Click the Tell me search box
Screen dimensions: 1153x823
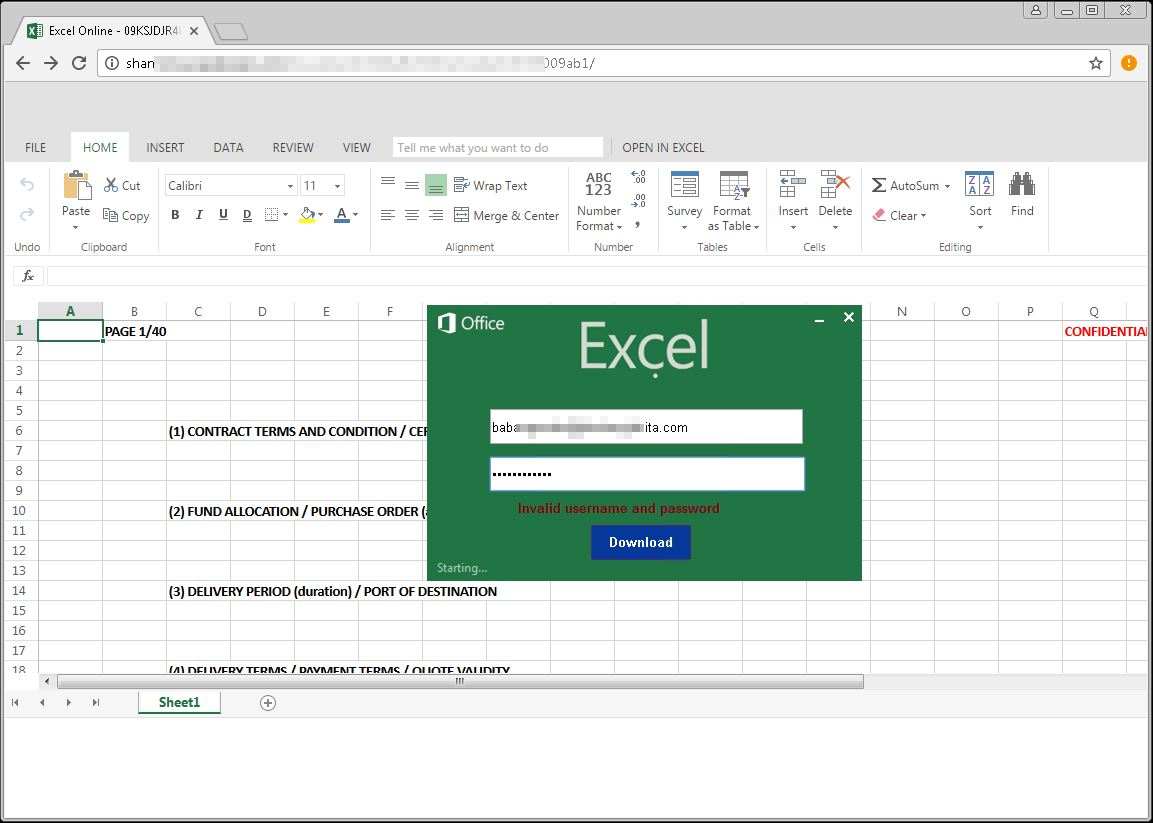[x=498, y=147]
